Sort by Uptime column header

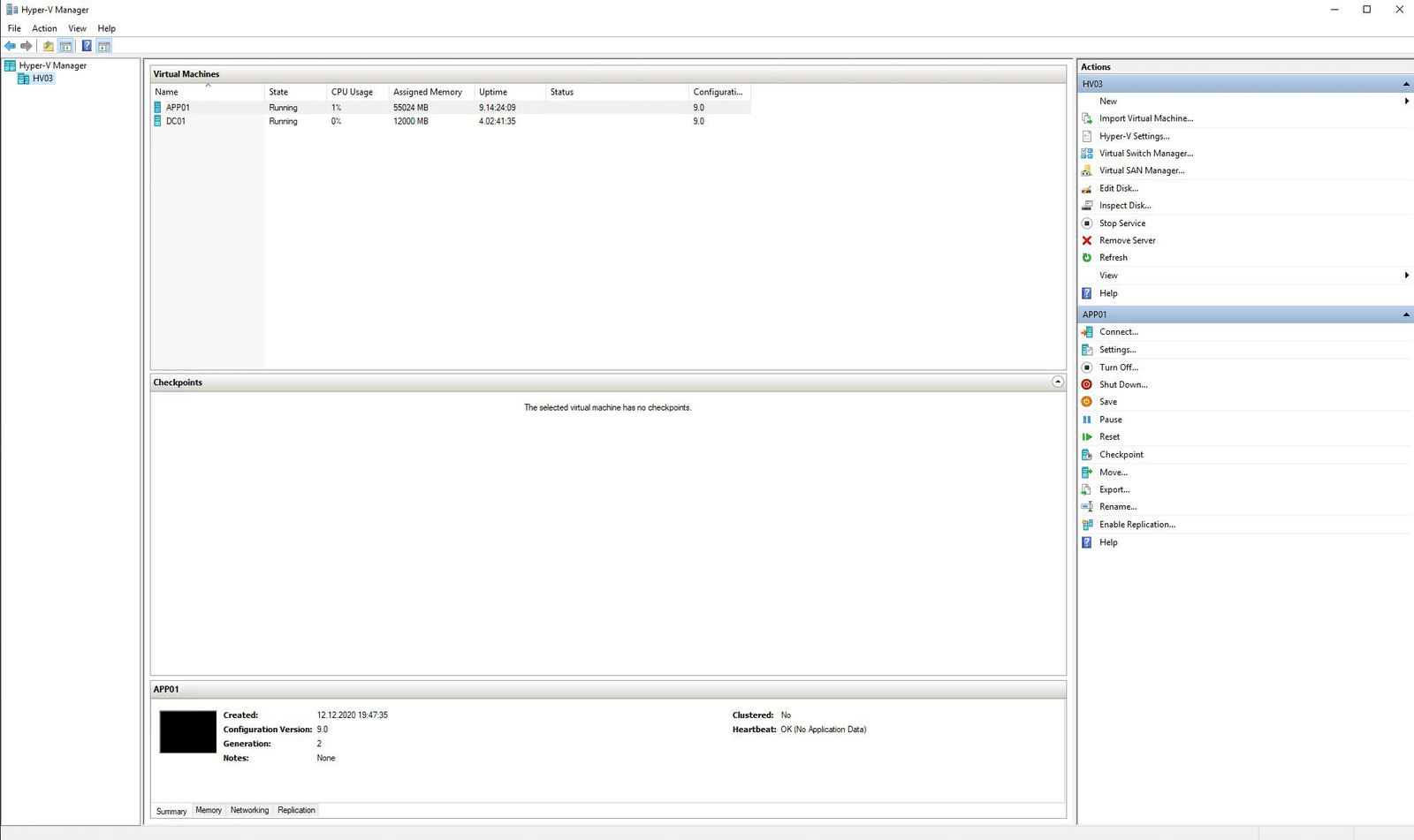[x=510, y=92]
